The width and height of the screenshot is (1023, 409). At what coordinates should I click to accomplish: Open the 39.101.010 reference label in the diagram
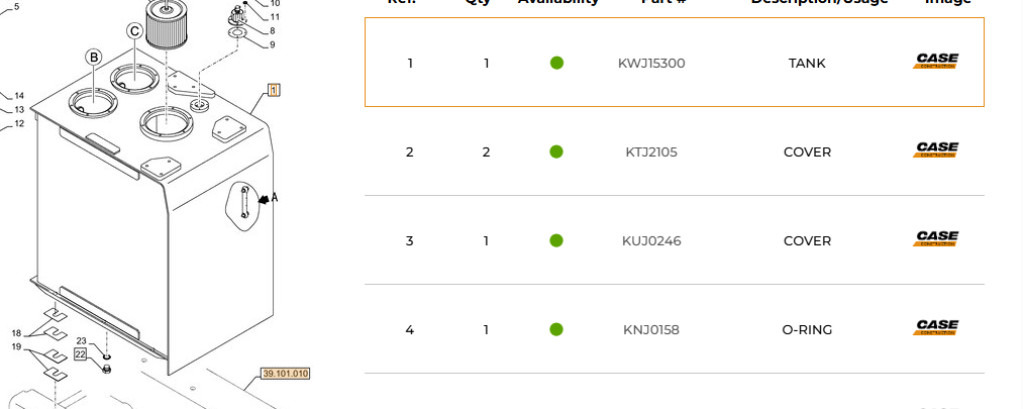[286, 374]
